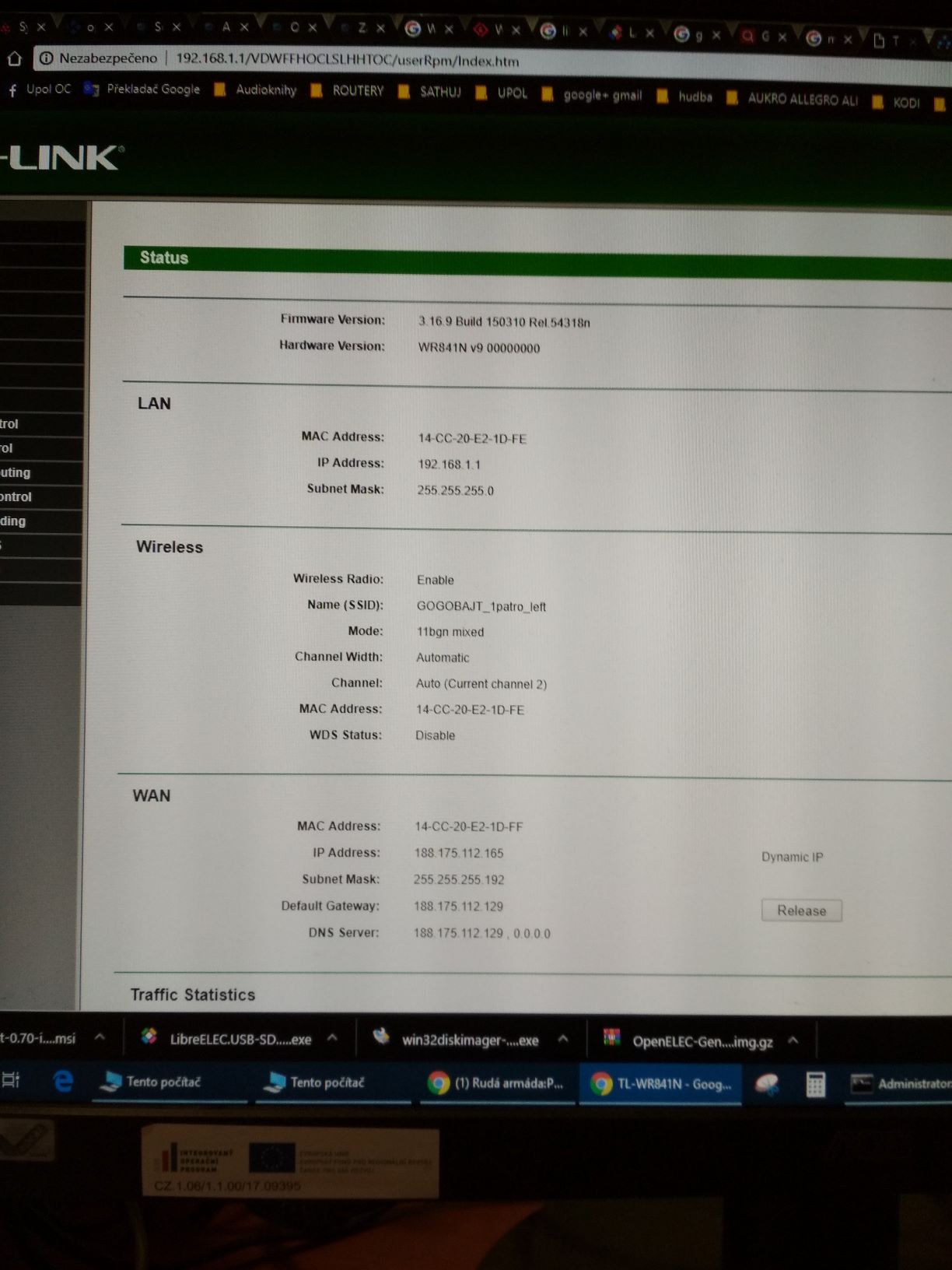Click the Release button in WAN section

(x=801, y=910)
